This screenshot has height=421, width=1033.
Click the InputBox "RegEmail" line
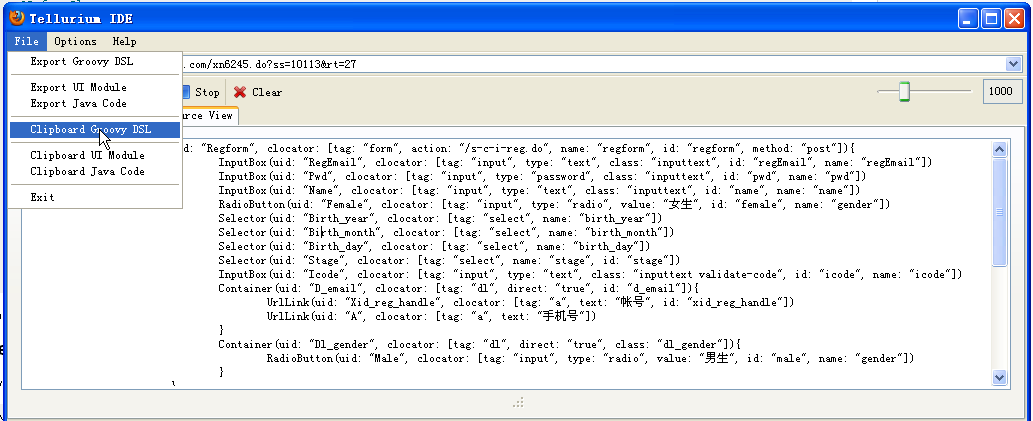575,162
